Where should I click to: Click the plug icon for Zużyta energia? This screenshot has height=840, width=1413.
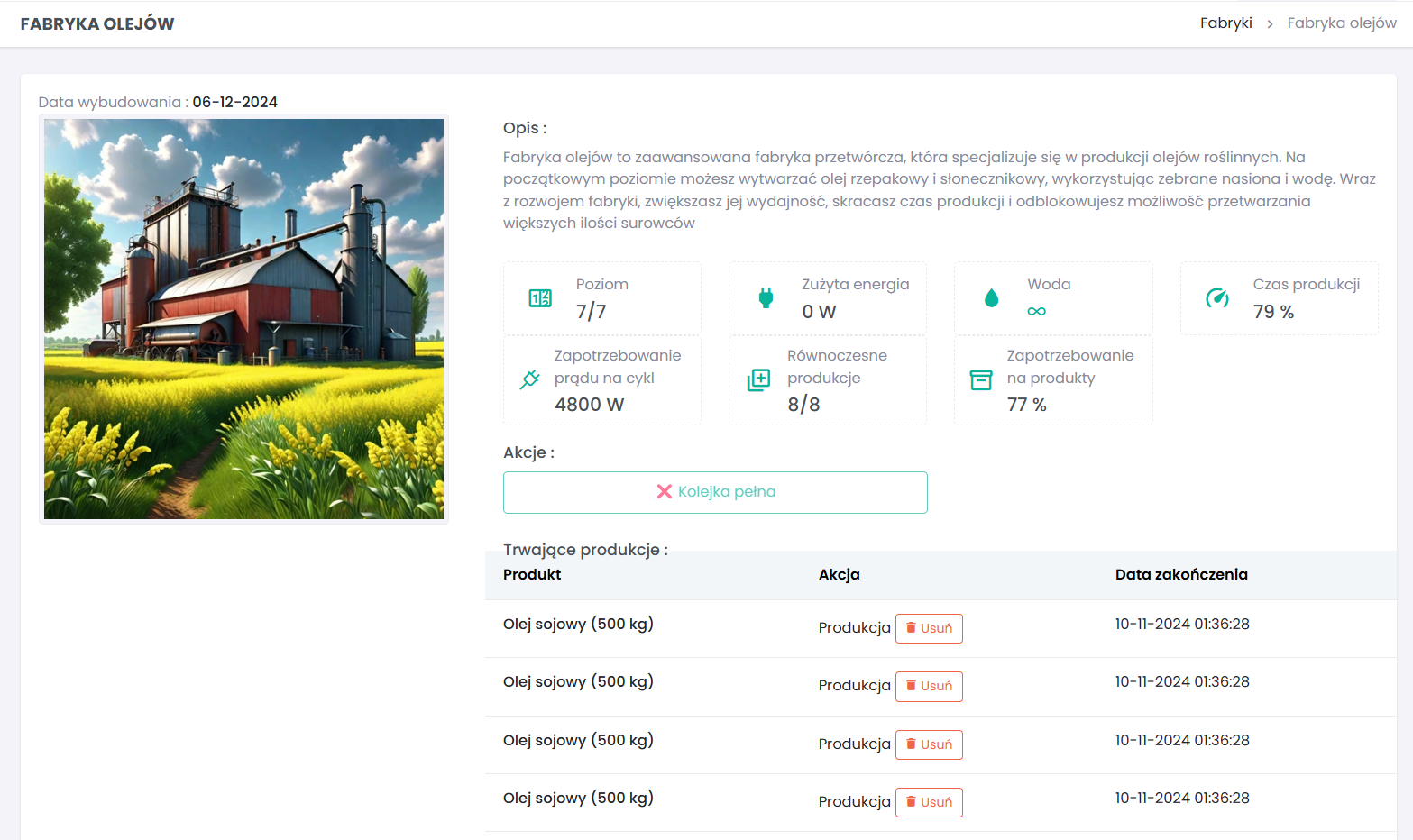click(766, 298)
